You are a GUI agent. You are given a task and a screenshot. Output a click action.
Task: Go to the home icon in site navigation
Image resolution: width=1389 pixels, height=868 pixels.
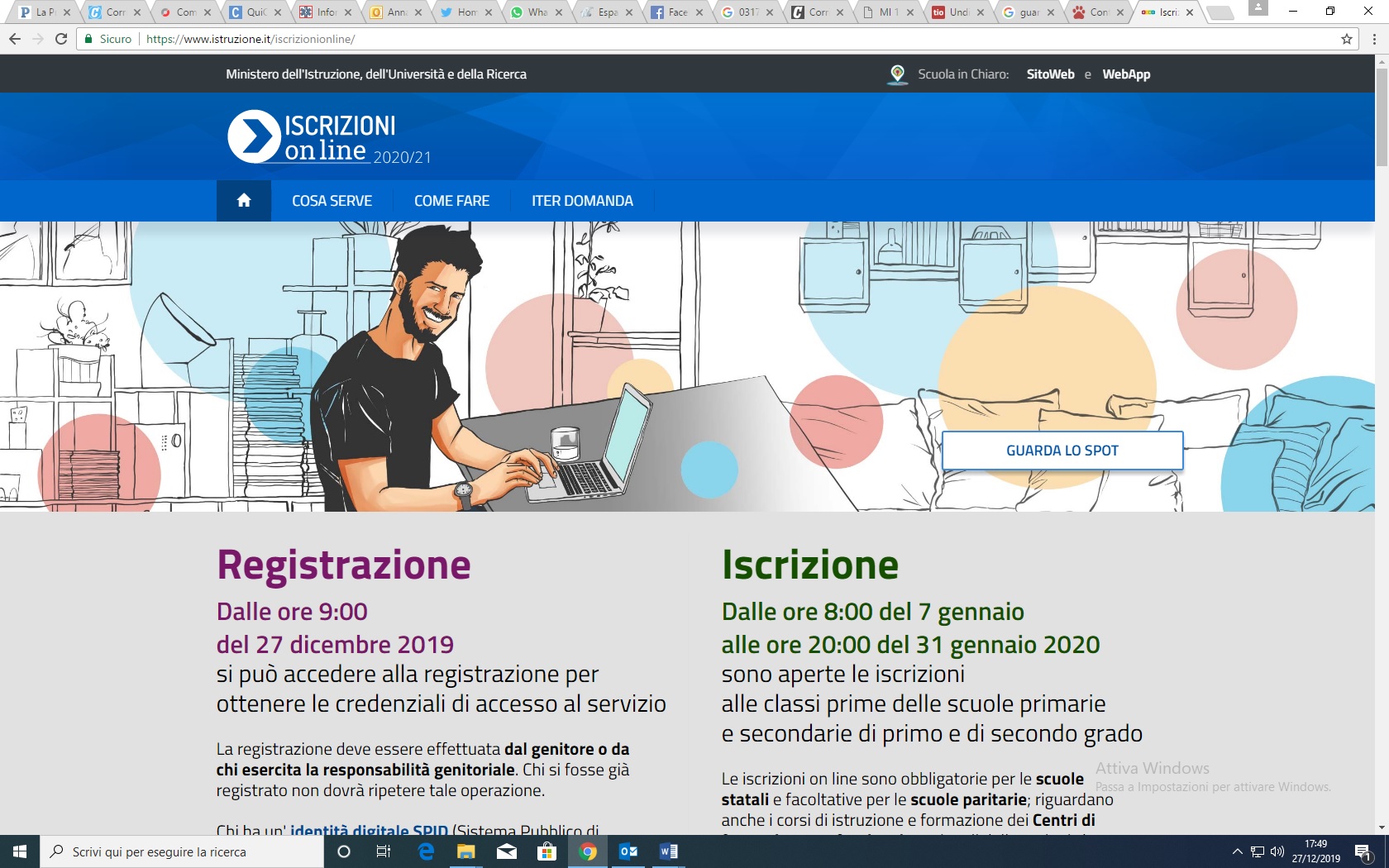coord(244,200)
